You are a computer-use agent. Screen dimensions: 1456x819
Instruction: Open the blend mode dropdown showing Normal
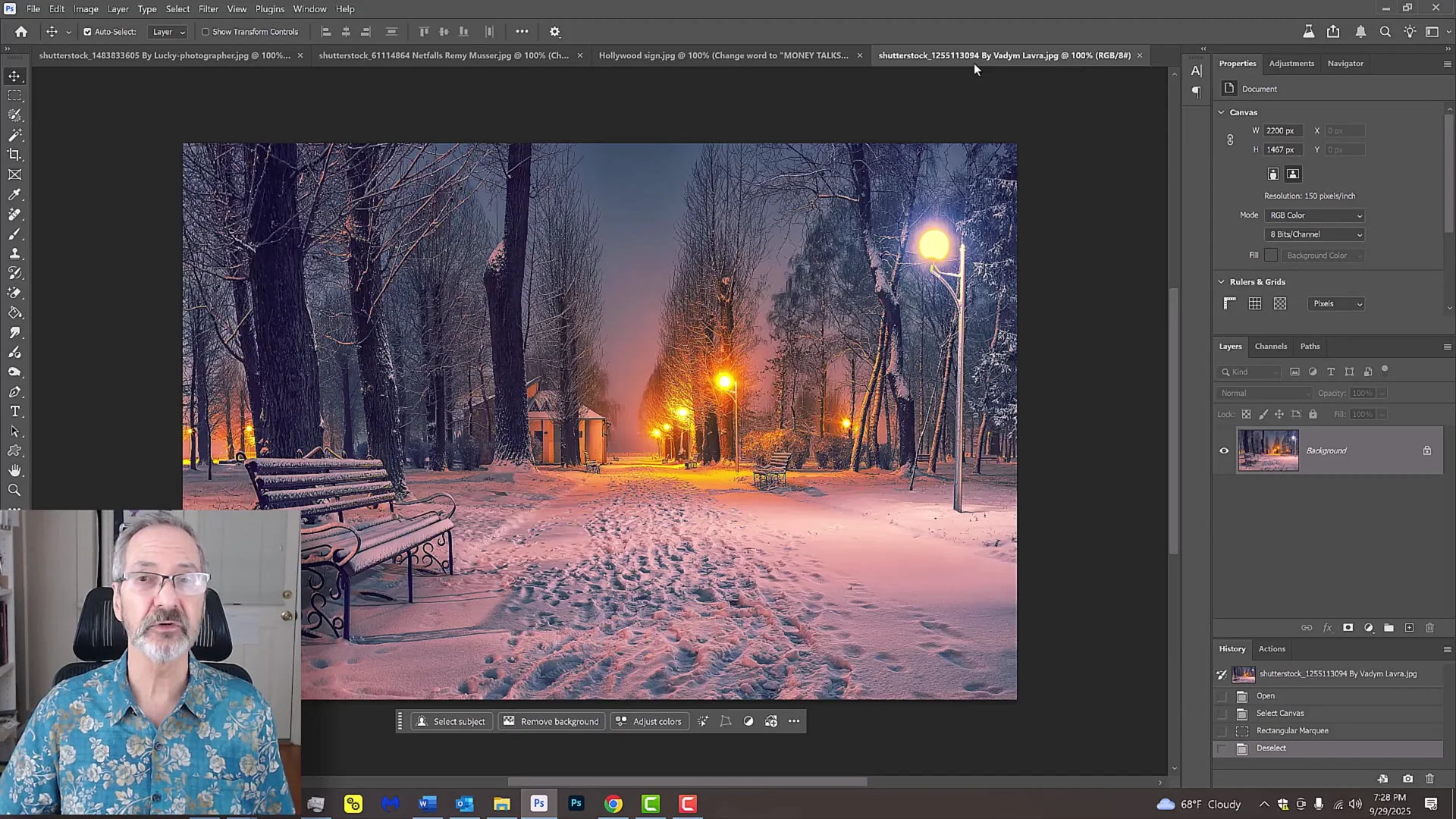[x=1264, y=393]
